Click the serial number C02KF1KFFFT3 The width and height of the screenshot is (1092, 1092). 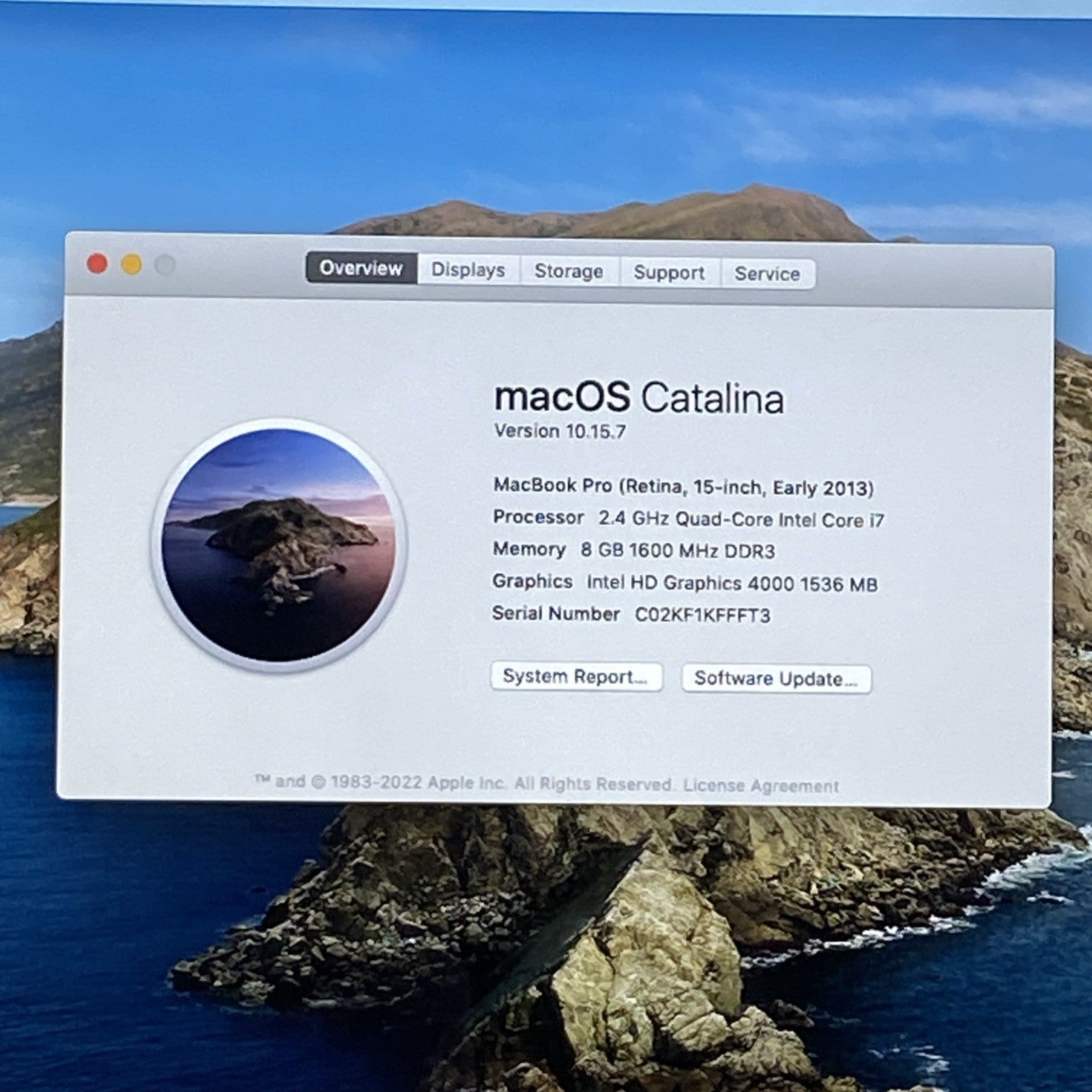(702, 615)
